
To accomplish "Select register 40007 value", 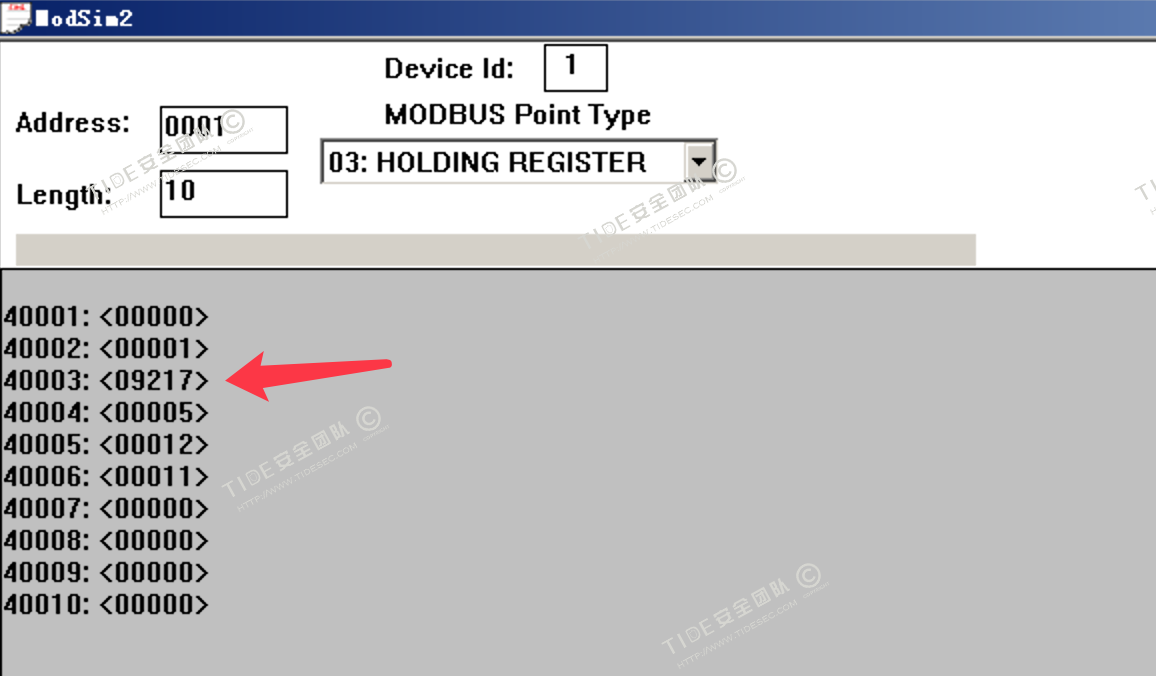I will pos(154,509).
